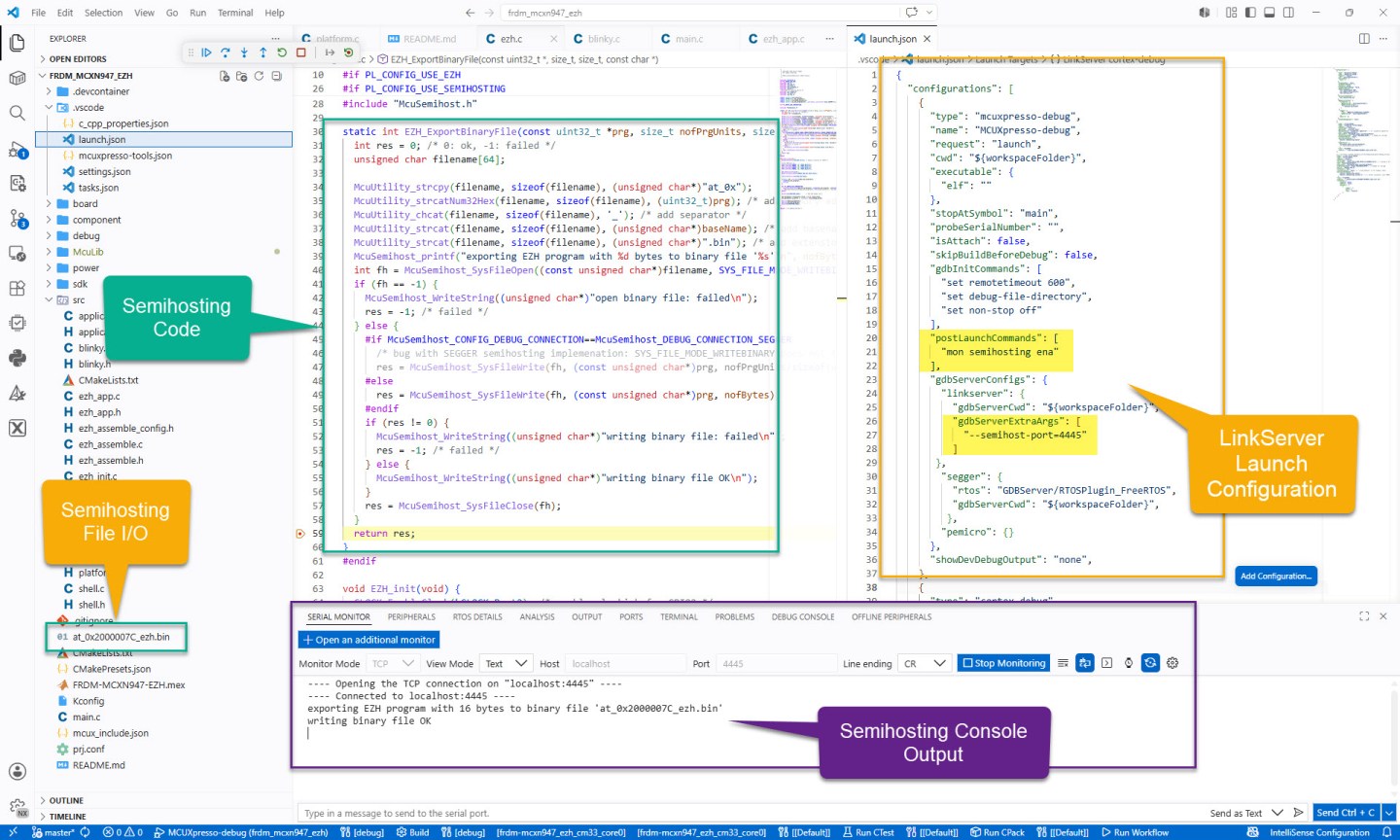
Task: Expand the OUTLINE section
Action: click(x=66, y=801)
